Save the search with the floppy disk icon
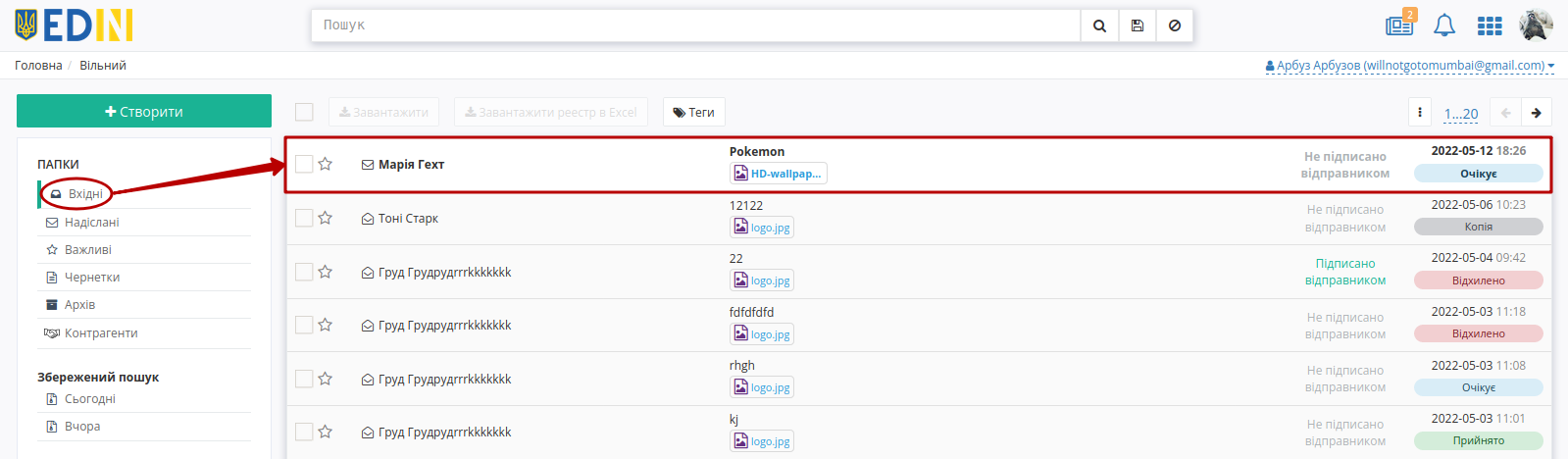Image resolution: width=1568 pixels, height=459 pixels. 1138,25
